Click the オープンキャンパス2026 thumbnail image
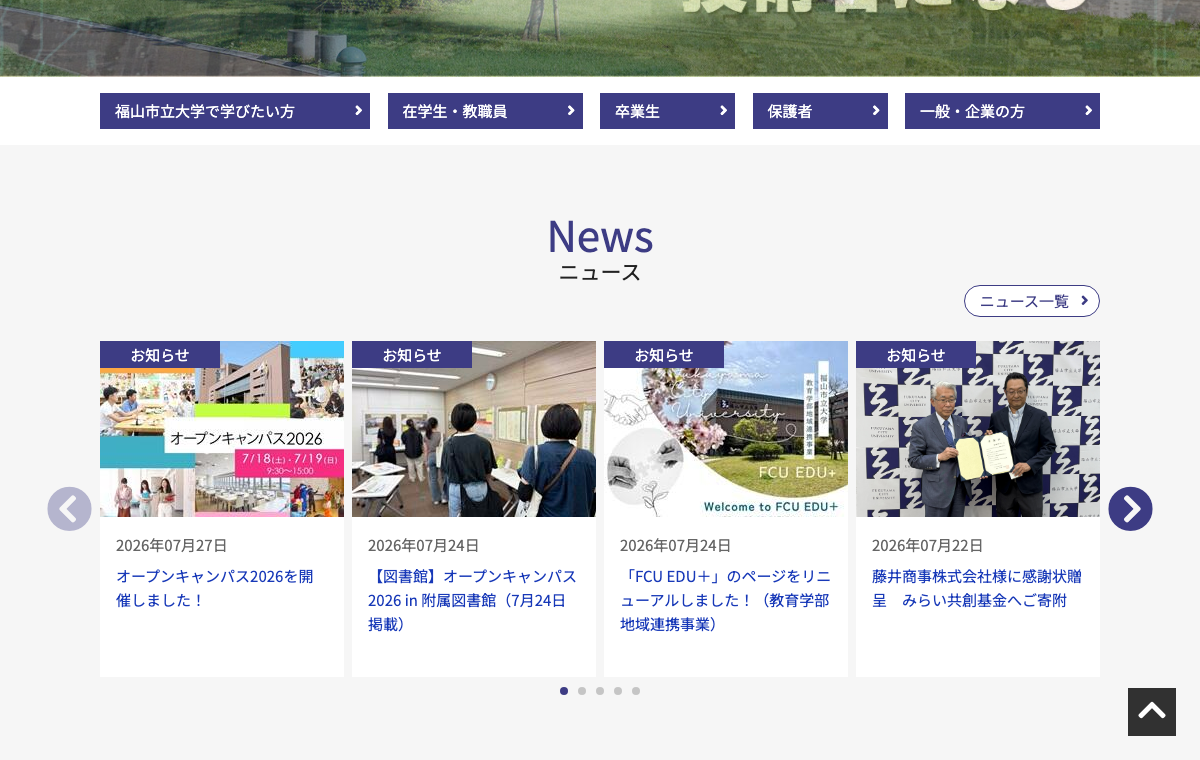Image resolution: width=1200 pixels, height=760 pixels. coord(222,429)
